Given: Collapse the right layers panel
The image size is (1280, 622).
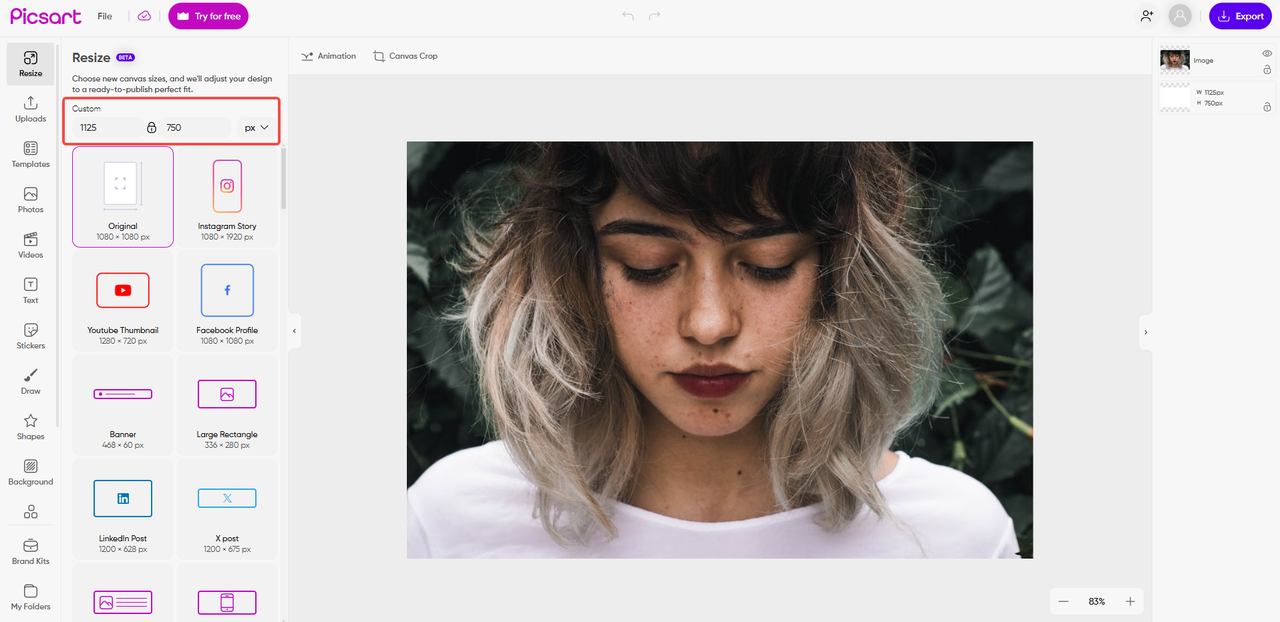Looking at the screenshot, I should click(x=1146, y=332).
